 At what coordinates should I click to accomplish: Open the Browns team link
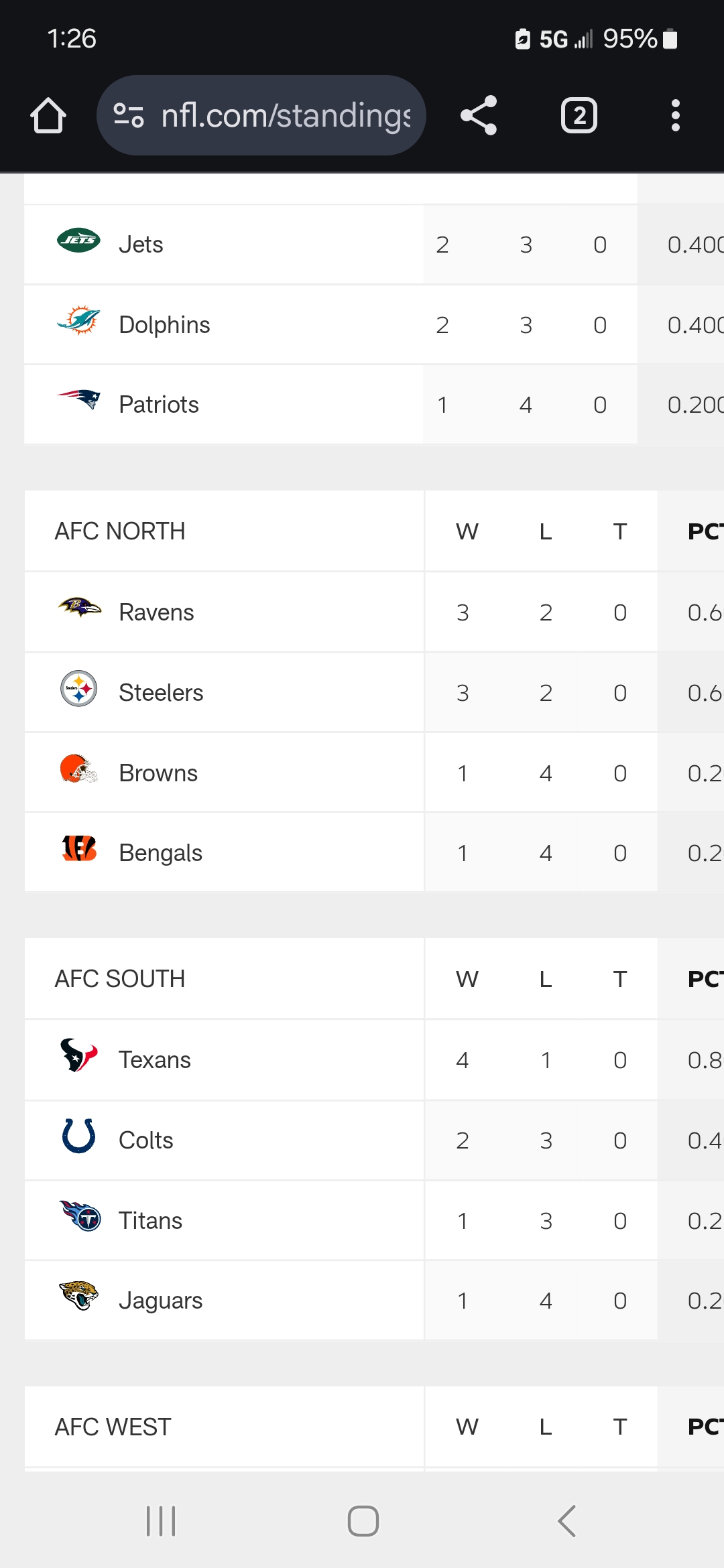[x=158, y=773]
